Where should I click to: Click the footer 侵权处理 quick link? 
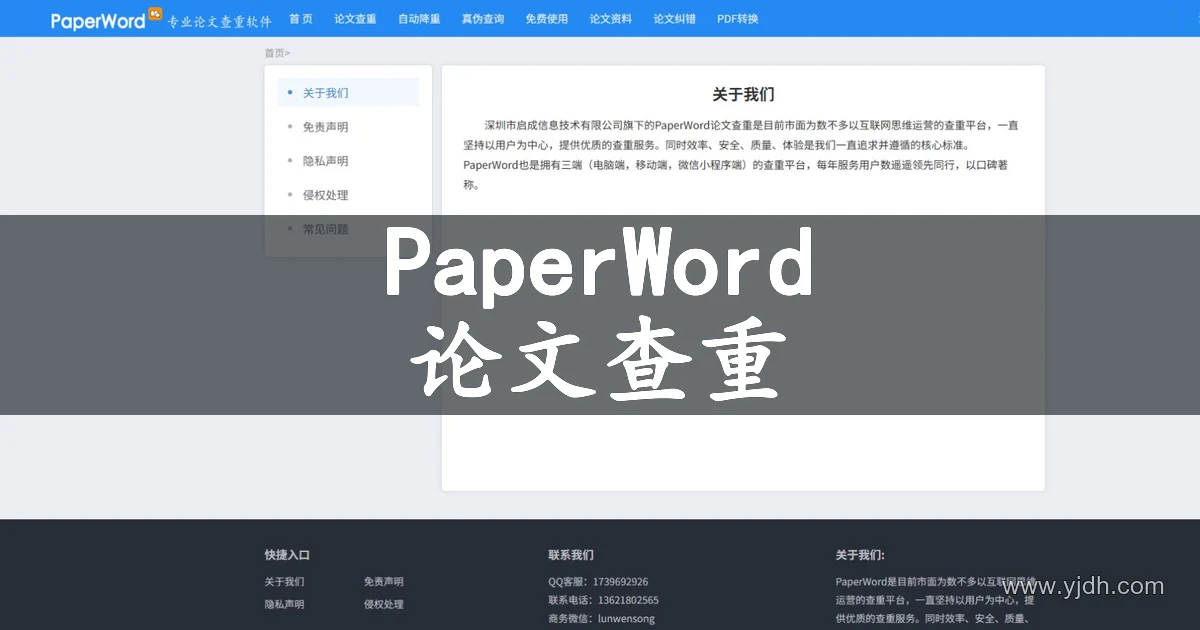tap(384, 605)
